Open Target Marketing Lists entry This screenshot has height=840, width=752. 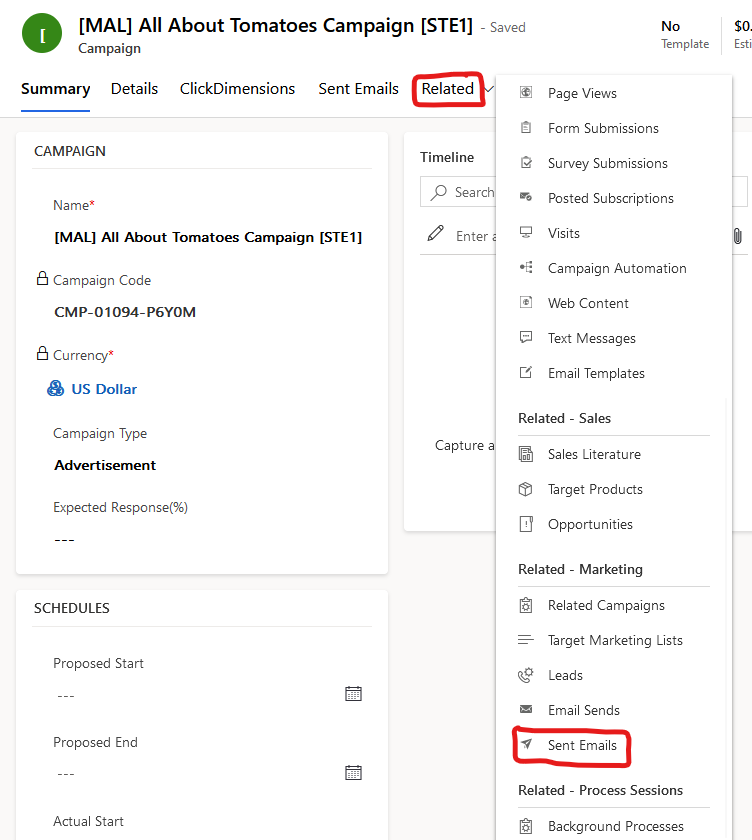[x=614, y=640]
